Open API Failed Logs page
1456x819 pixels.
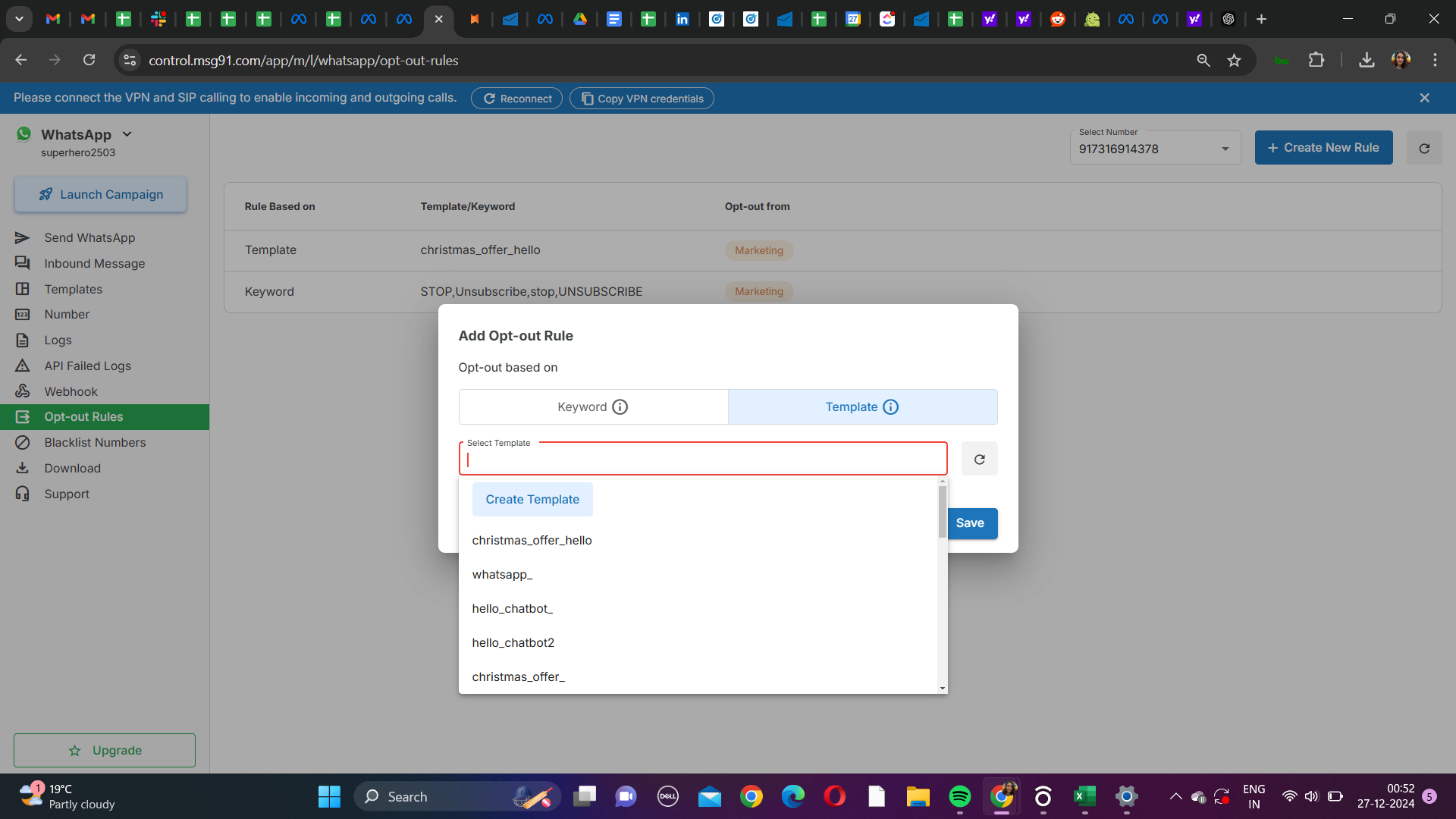[87, 366]
